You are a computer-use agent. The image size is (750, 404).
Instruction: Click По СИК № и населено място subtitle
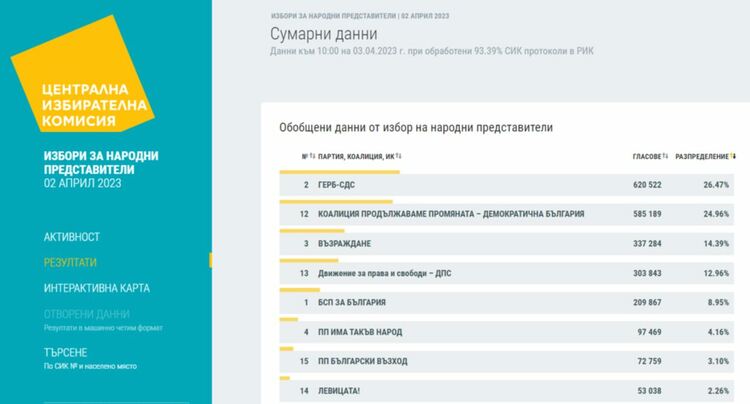tap(90, 366)
